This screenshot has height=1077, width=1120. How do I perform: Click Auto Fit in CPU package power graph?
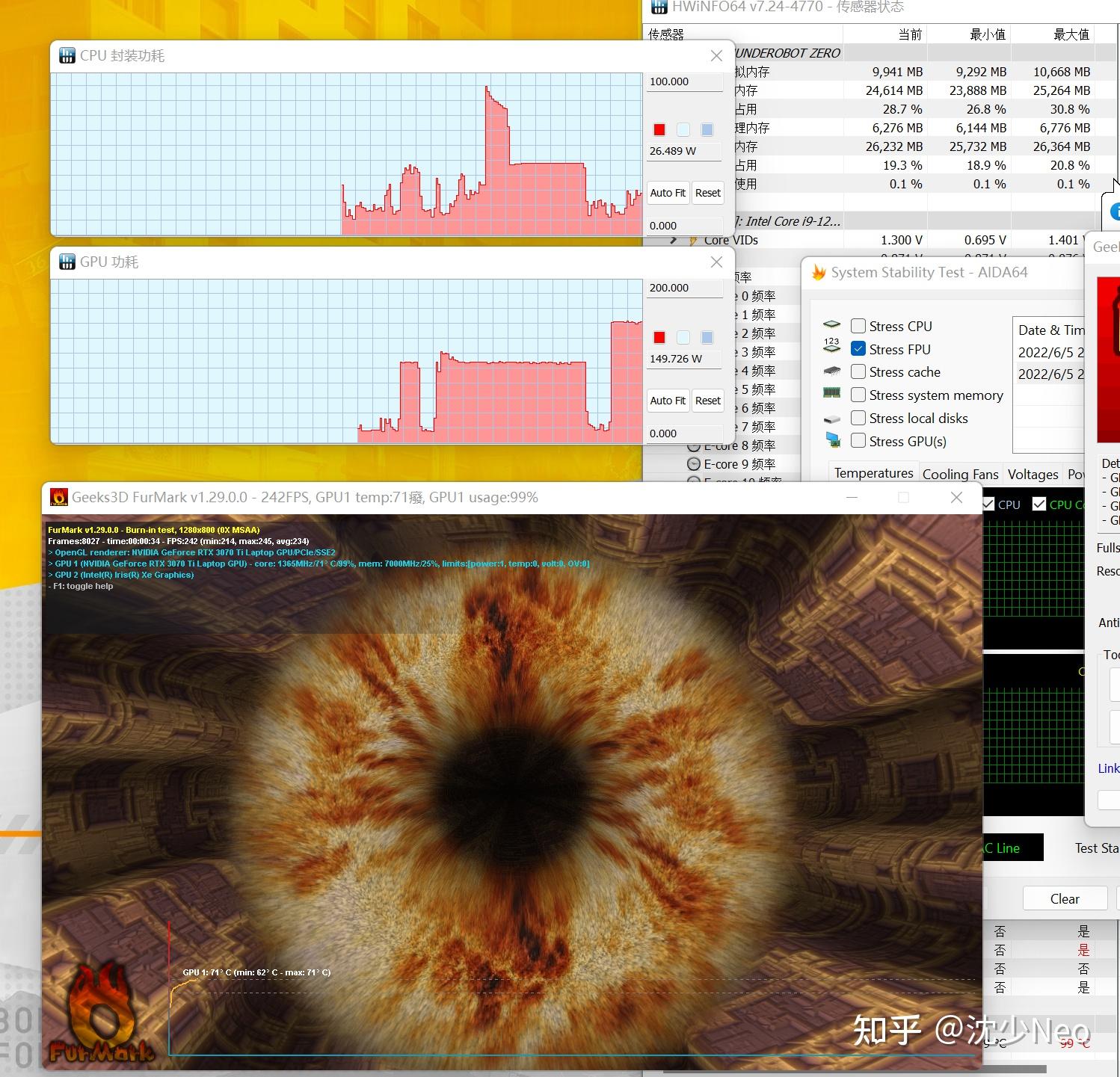coord(668,193)
